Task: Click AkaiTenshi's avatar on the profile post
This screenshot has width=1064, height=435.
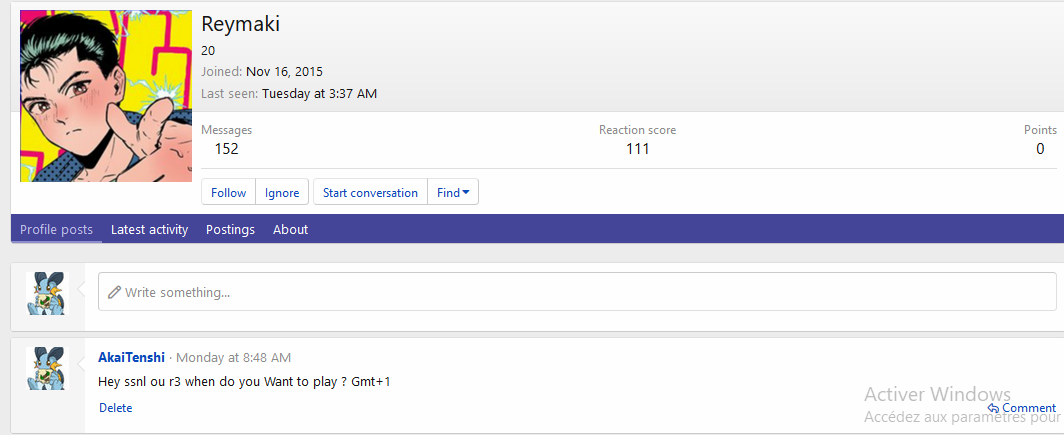Action: pyautogui.click(x=48, y=368)
